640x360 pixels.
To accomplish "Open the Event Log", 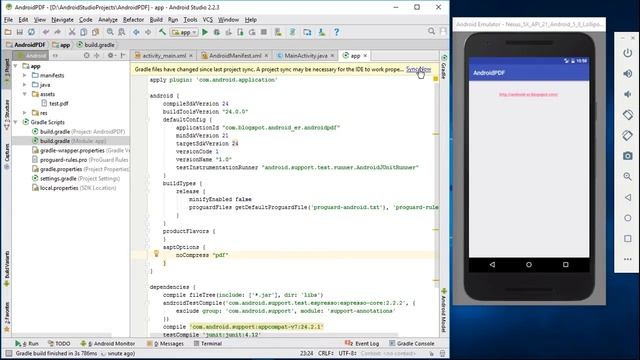I will point(362,344).
